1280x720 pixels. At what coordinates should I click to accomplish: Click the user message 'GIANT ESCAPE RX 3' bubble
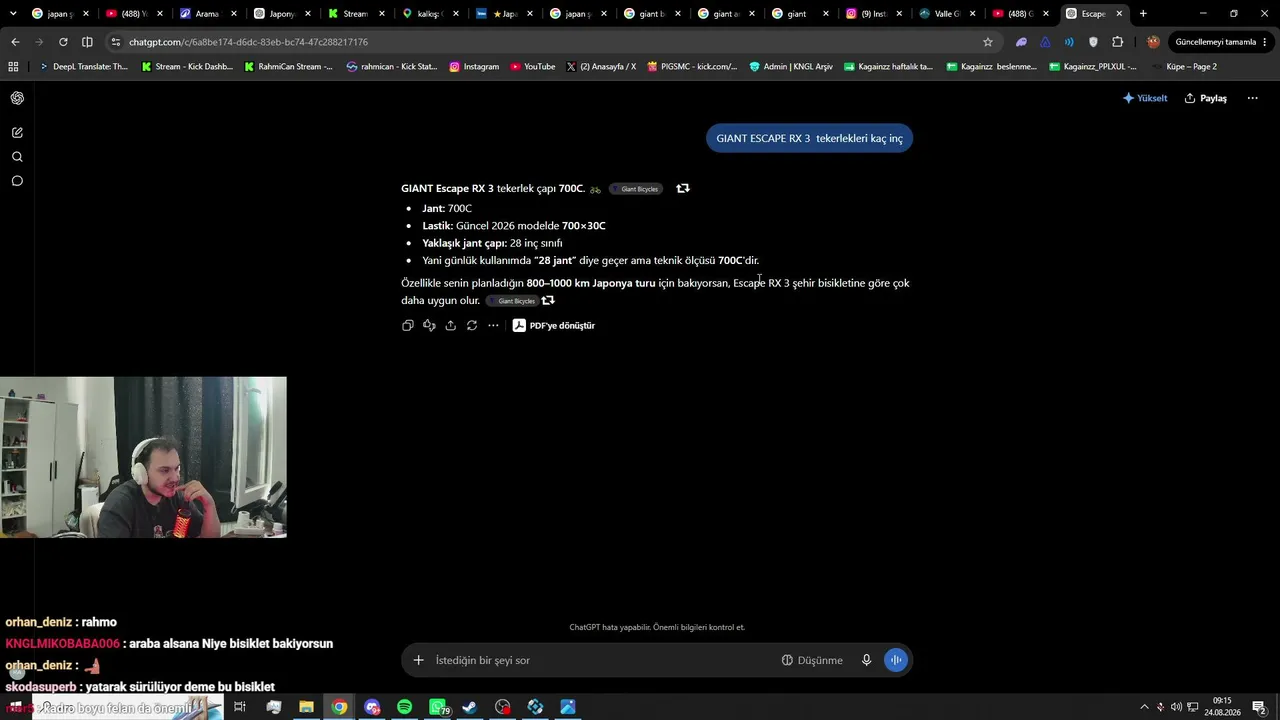tap(809, 138)
